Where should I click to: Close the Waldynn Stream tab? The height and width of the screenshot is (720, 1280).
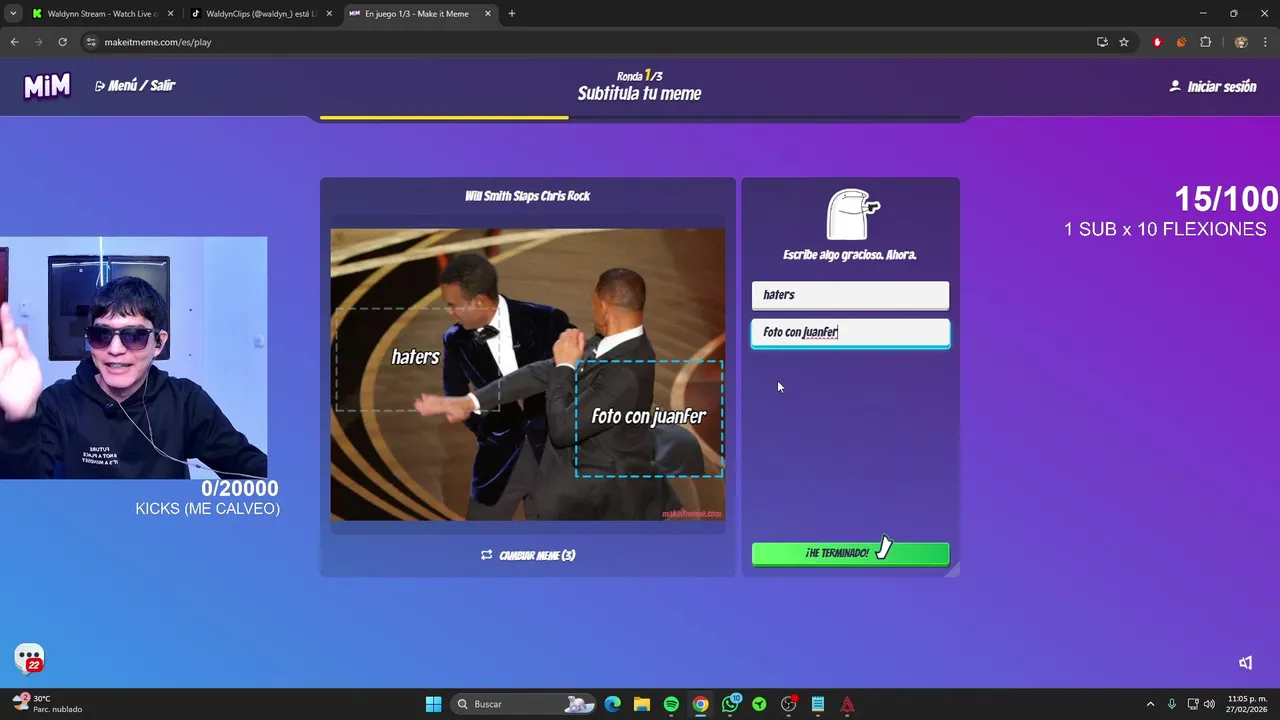click(x=170, y=14)
